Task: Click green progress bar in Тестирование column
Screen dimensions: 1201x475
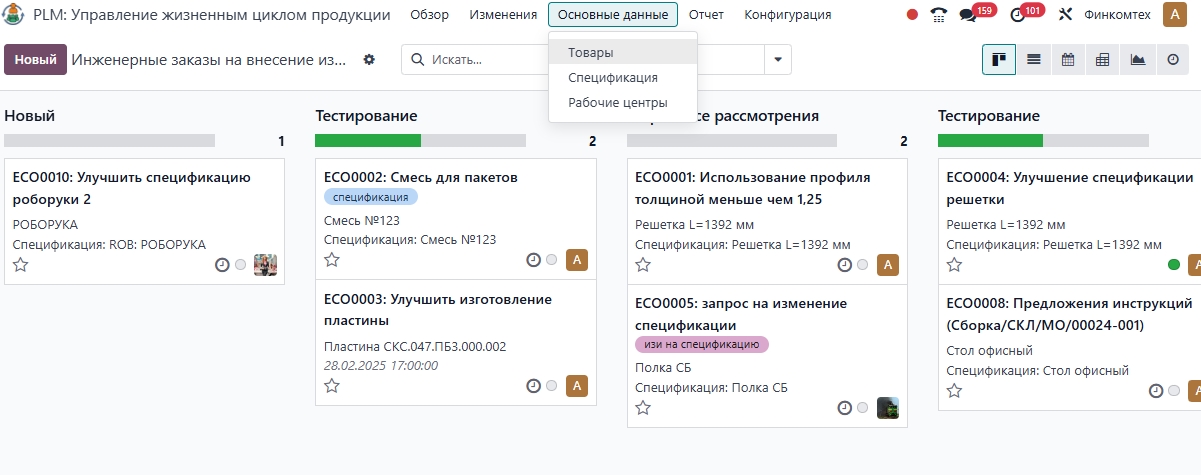Action: (368, 141)
